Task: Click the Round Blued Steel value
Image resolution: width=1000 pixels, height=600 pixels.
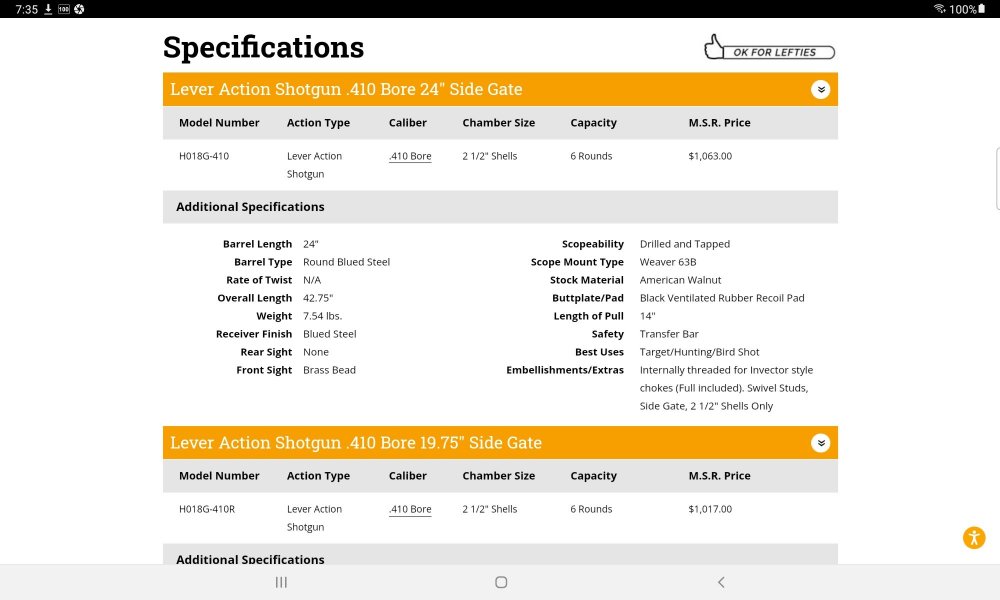Action: click(346, 262)
